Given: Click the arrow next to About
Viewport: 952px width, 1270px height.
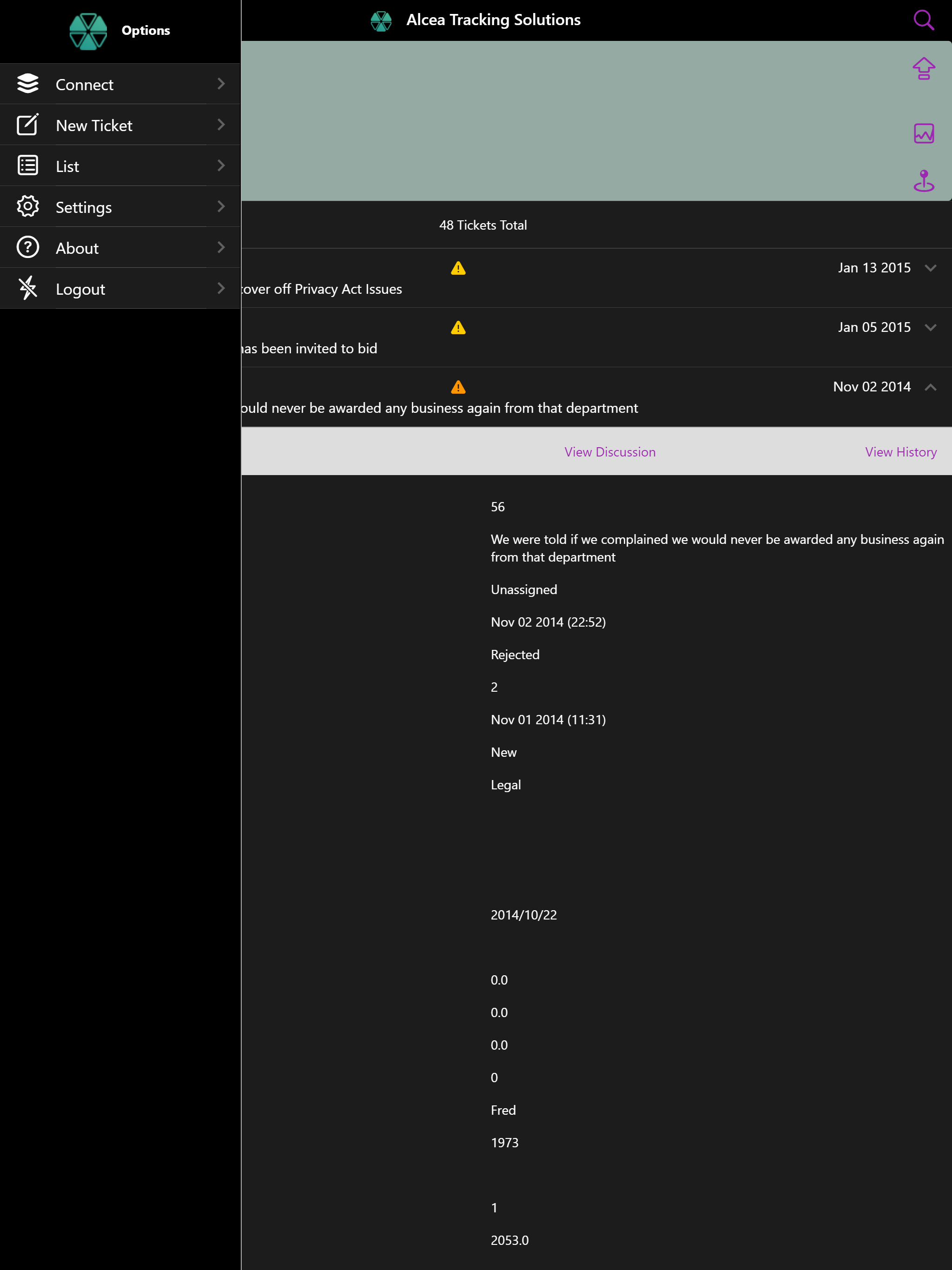Looking at the screenshot, I should pos(221,247).
